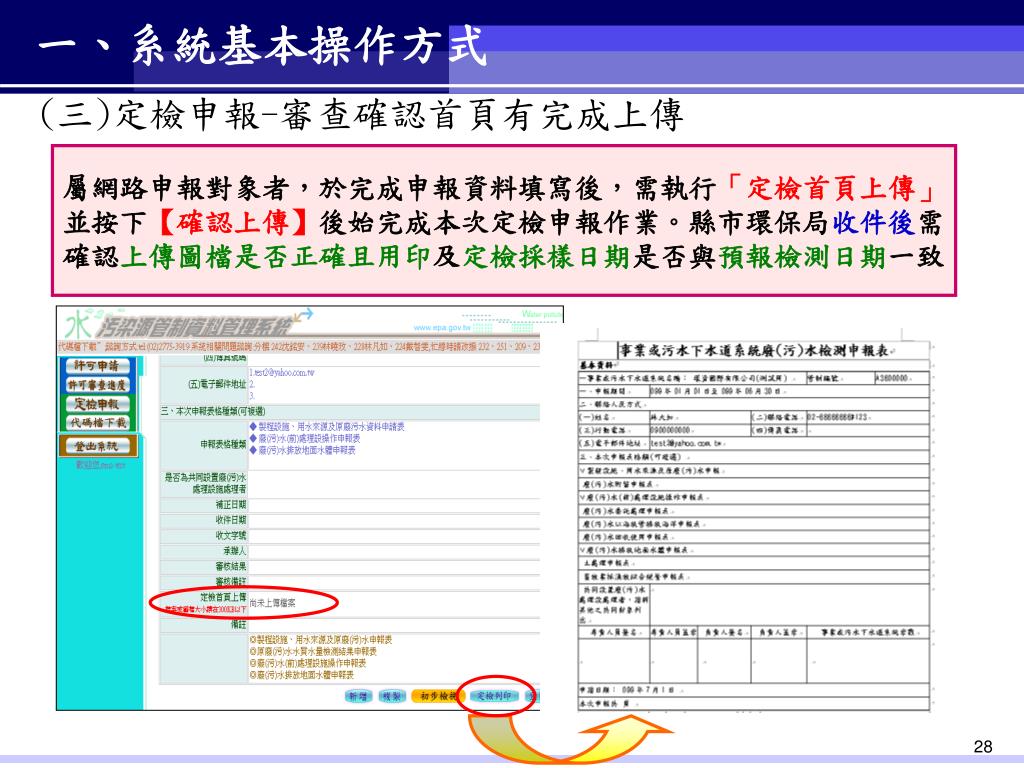Click the 補正日期 row label

(231, 505)
